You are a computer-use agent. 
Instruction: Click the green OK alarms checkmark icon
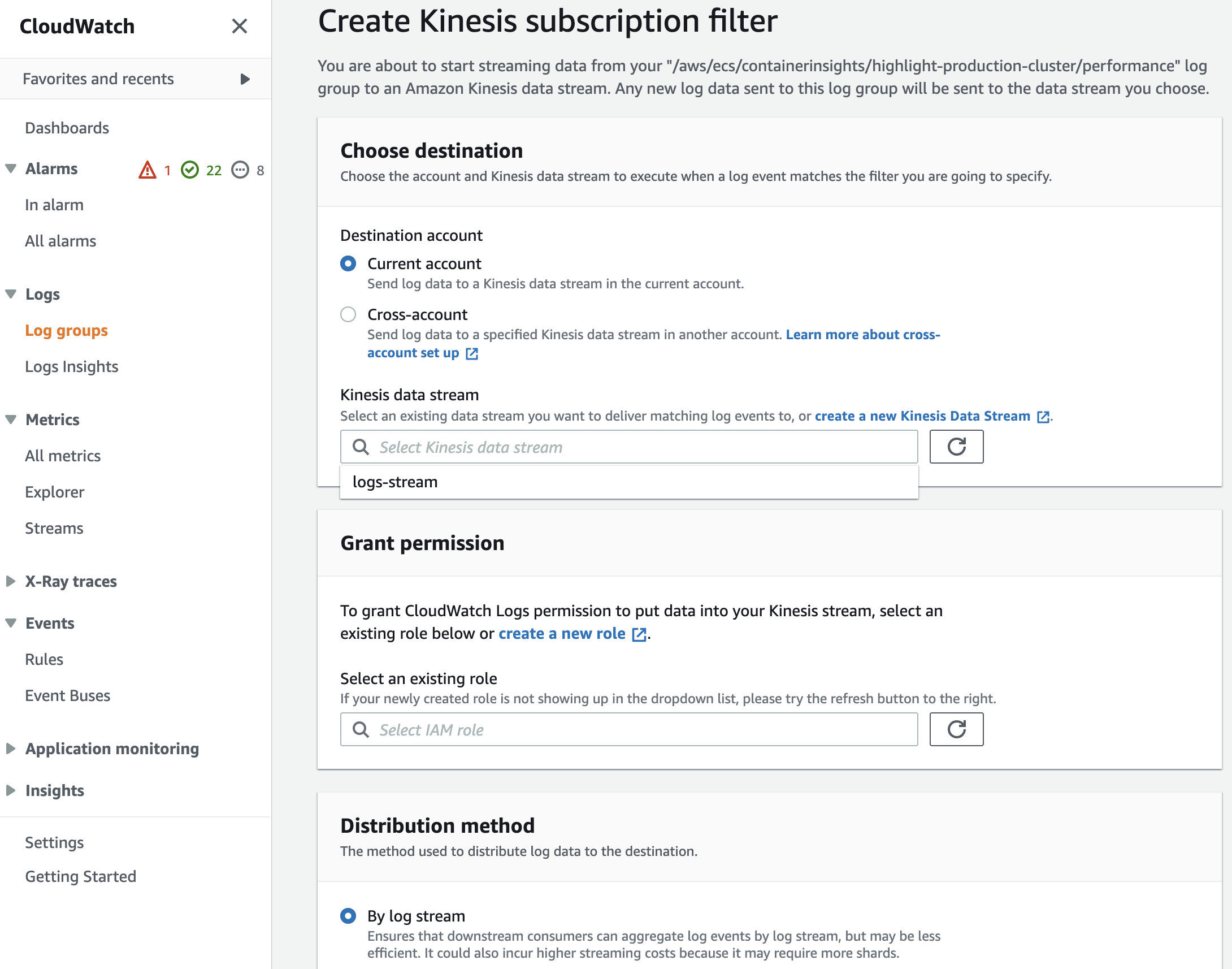pyautogui.click(x=190, y=170)
